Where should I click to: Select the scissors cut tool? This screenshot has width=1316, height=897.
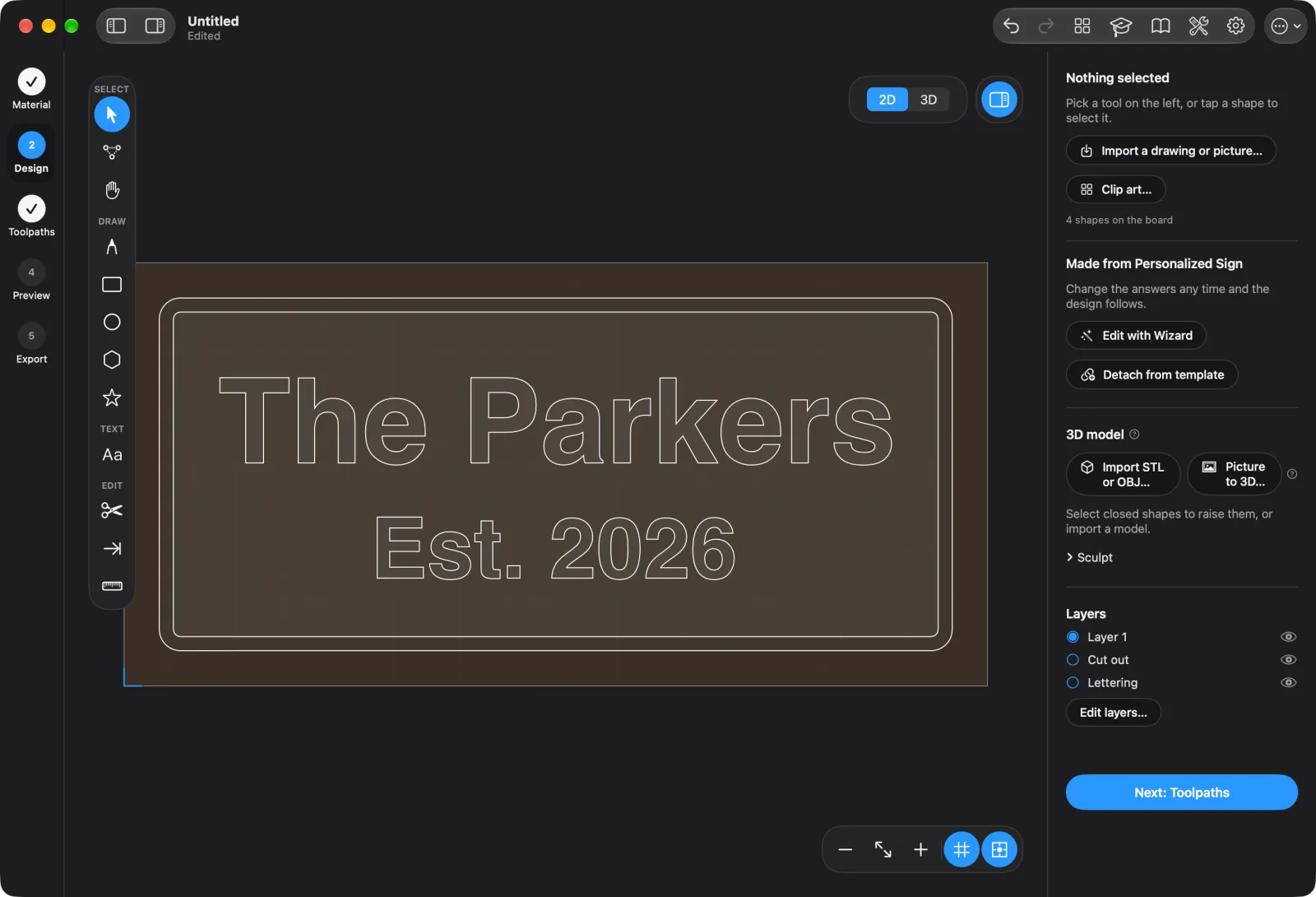[112, 510]
